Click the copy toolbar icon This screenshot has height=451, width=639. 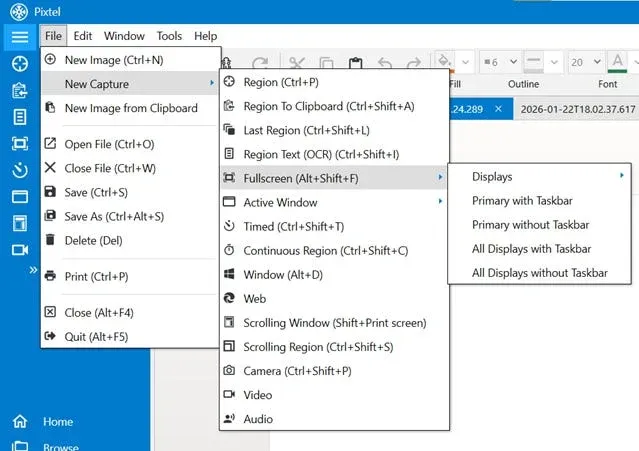[326, 63]
